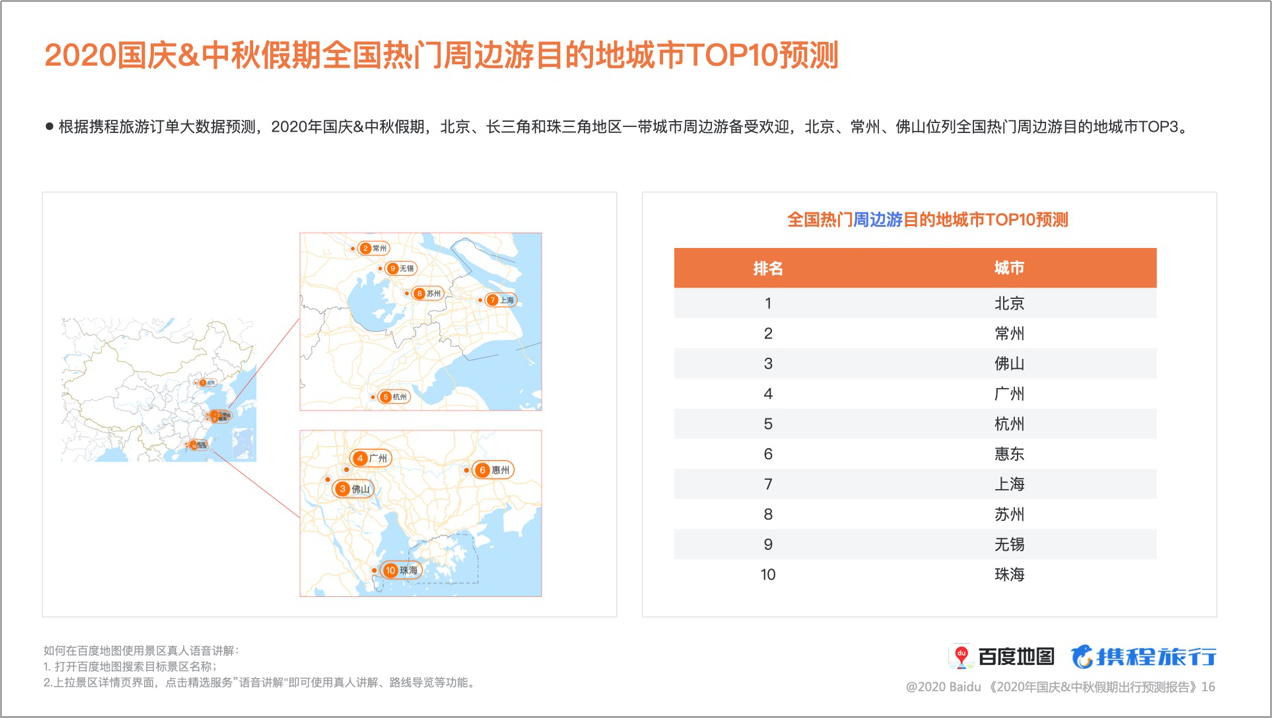
Task: Select the table cell showing 惠东
Action: 1009,454
